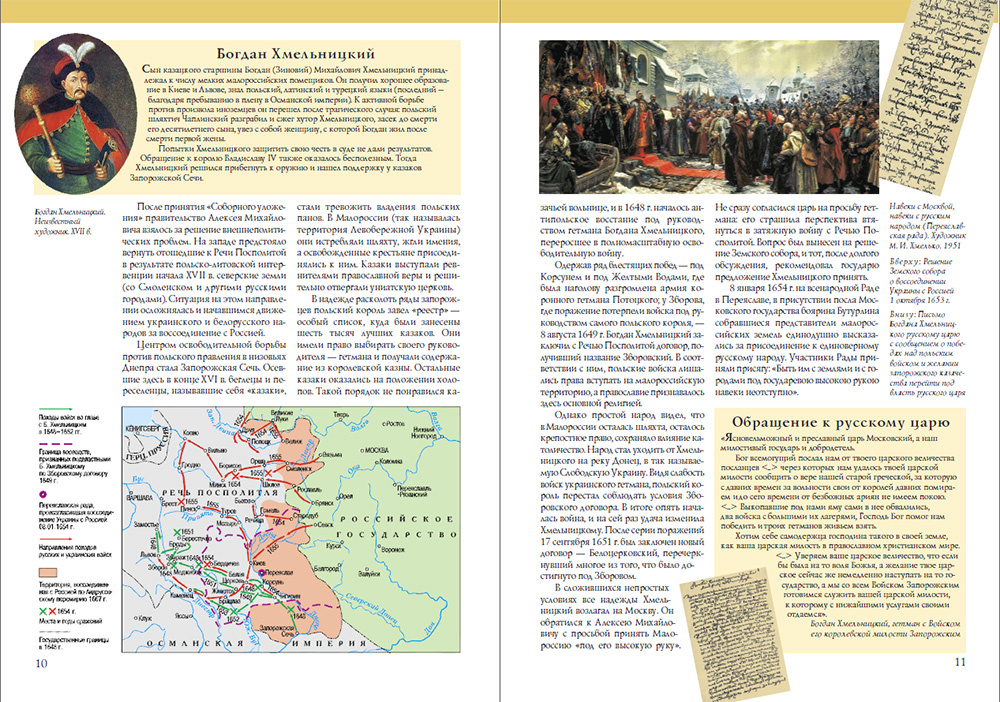This screenshot has width=1000, height=702.
Task: Click the purple dashed line legend symbol
Action: [55, 444]
